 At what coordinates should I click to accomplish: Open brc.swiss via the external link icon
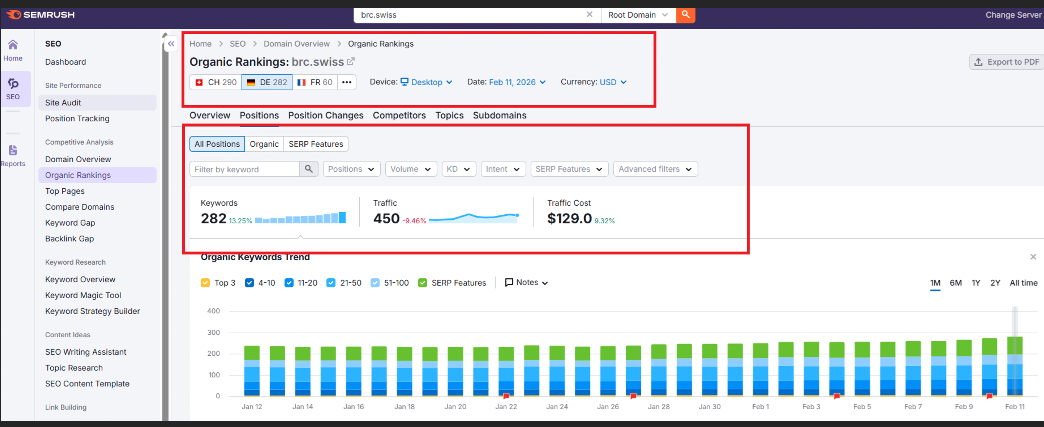(x=351, y=62)
